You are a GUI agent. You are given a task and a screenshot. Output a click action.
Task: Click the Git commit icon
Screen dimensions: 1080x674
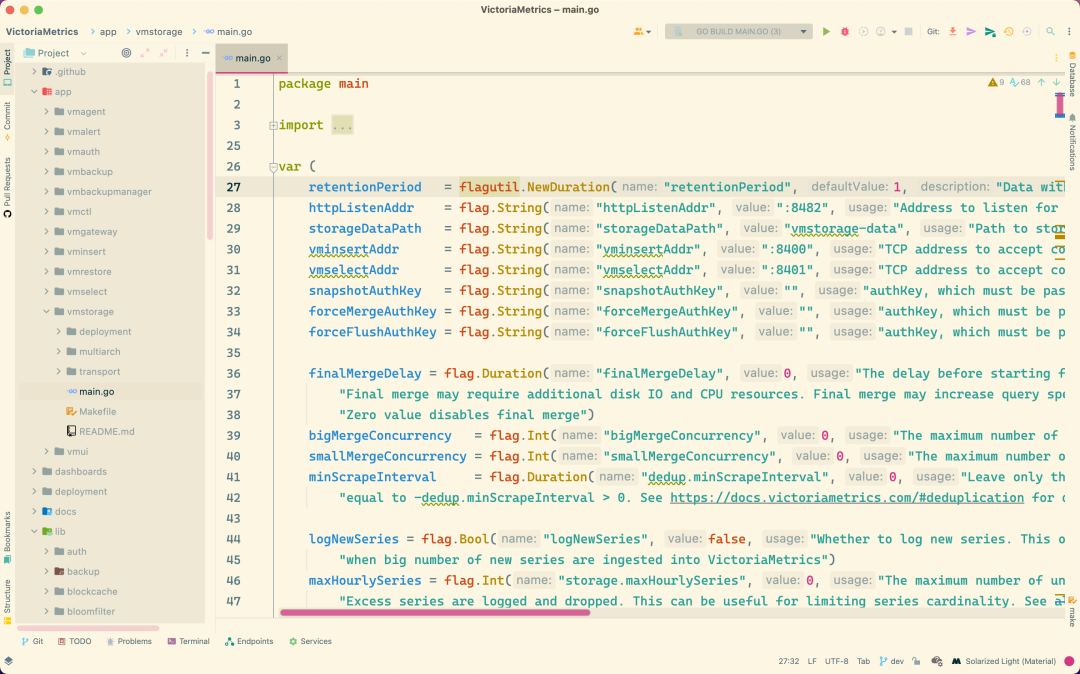[x=971, y=32]
